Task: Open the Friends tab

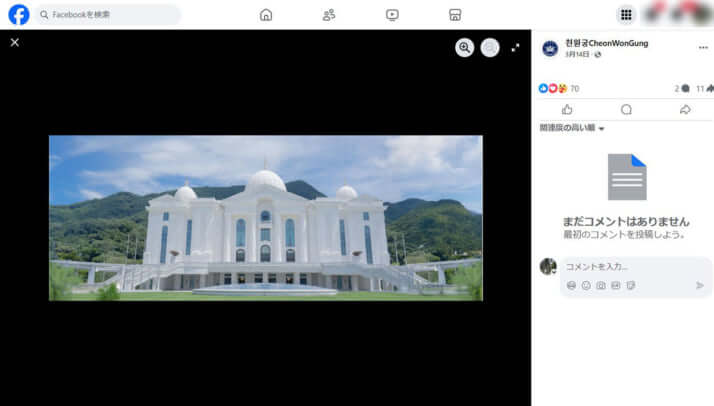Action: tap(329, 15)
